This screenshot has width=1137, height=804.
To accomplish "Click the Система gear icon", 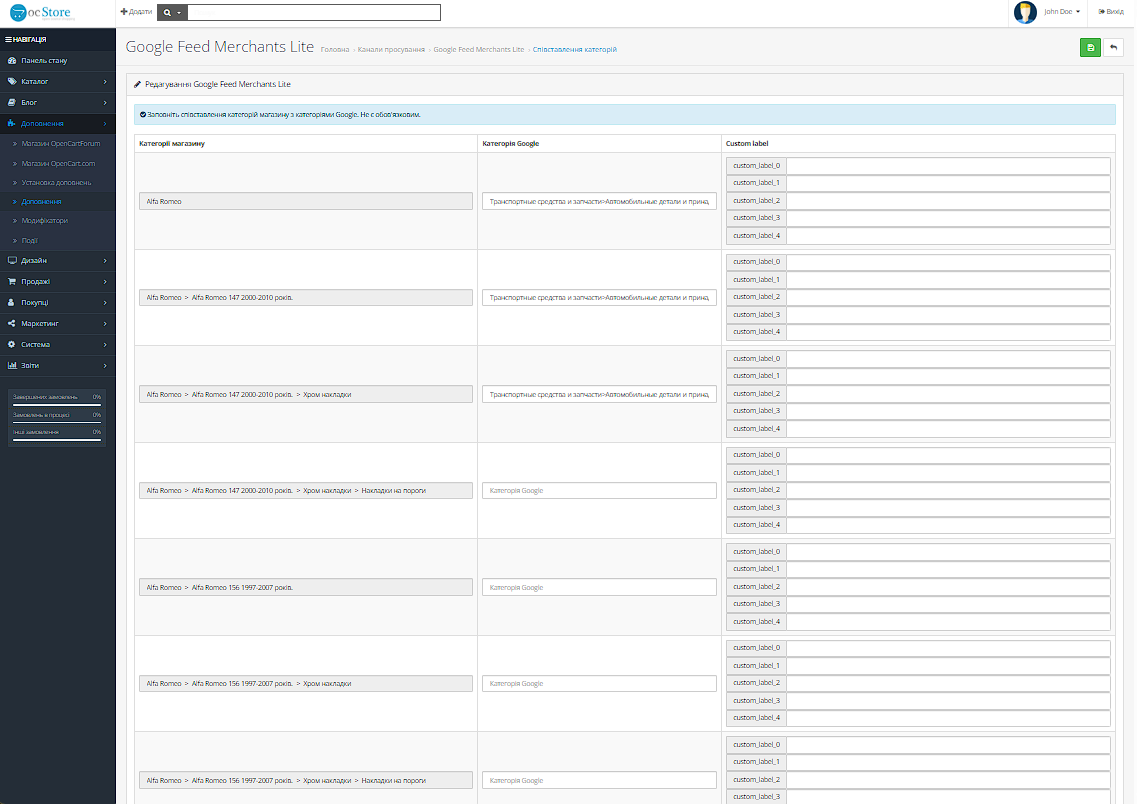I will (12, 345).
